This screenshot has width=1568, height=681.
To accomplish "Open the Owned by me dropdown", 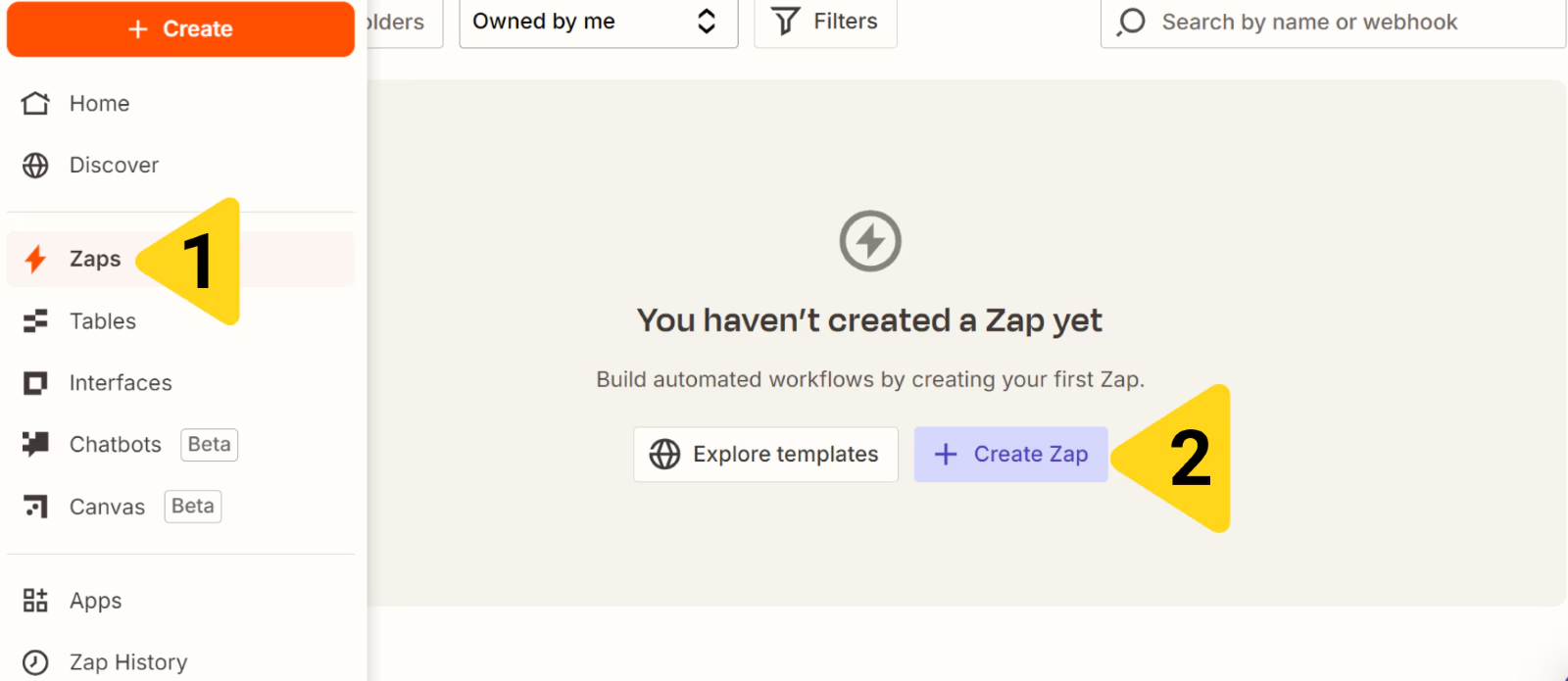I will click(598, 24).
